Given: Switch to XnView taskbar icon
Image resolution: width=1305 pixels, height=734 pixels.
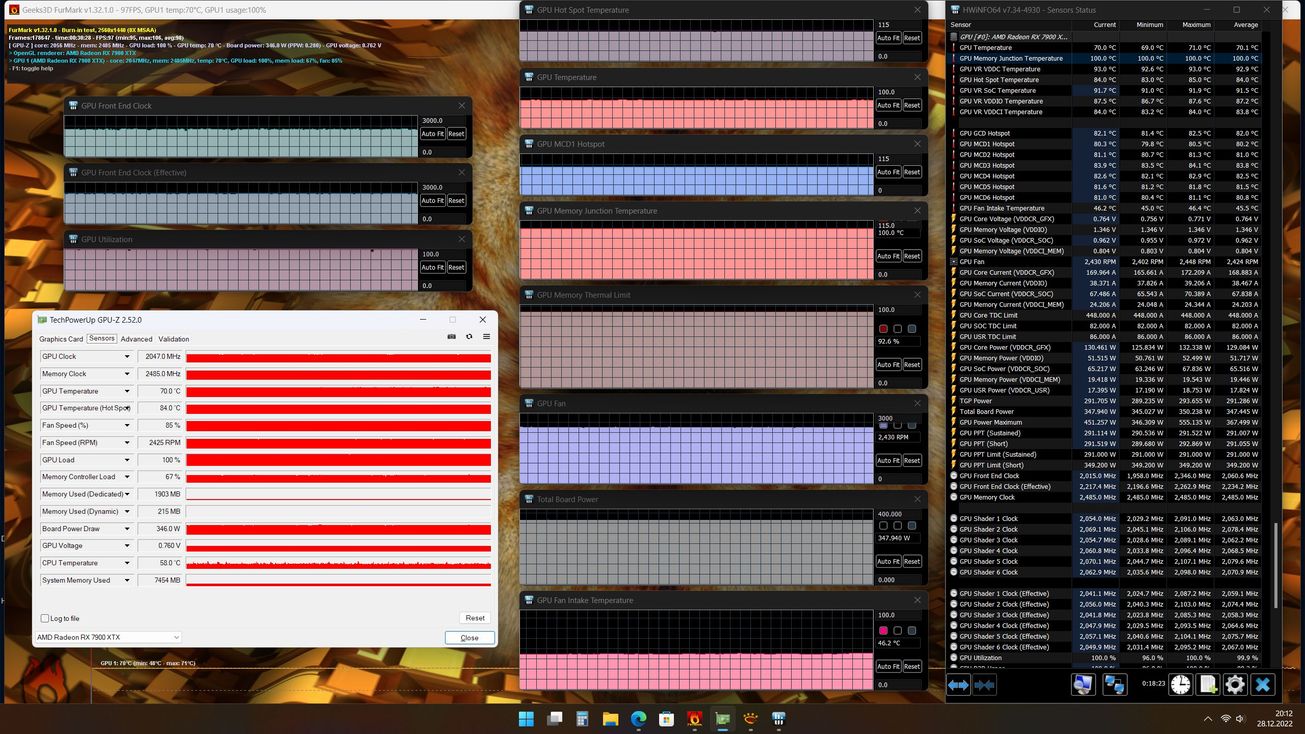Looking at the screenshot, I should 750,719.
